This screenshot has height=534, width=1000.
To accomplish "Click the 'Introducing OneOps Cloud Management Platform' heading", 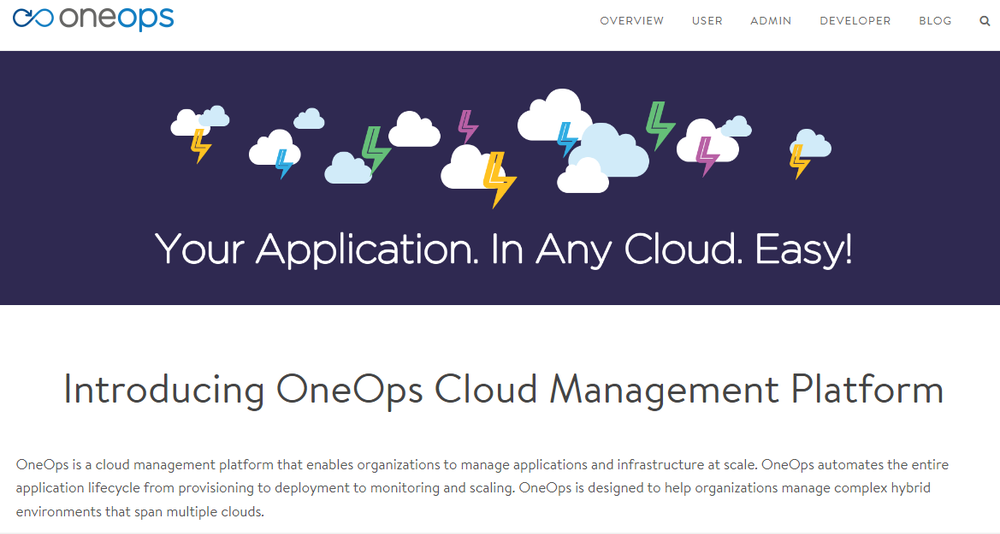I will coord(503,389).
